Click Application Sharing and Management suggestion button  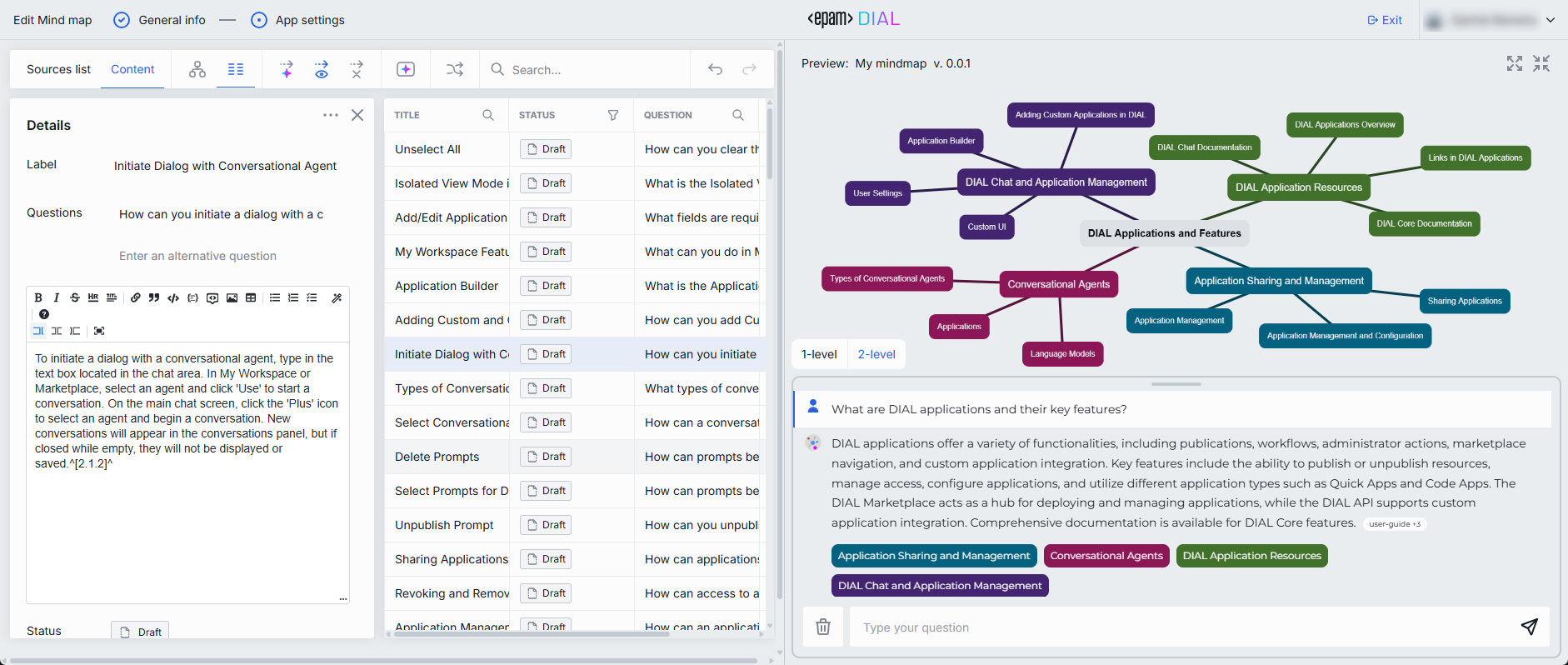pyautogui.click(x=934, y=556)
